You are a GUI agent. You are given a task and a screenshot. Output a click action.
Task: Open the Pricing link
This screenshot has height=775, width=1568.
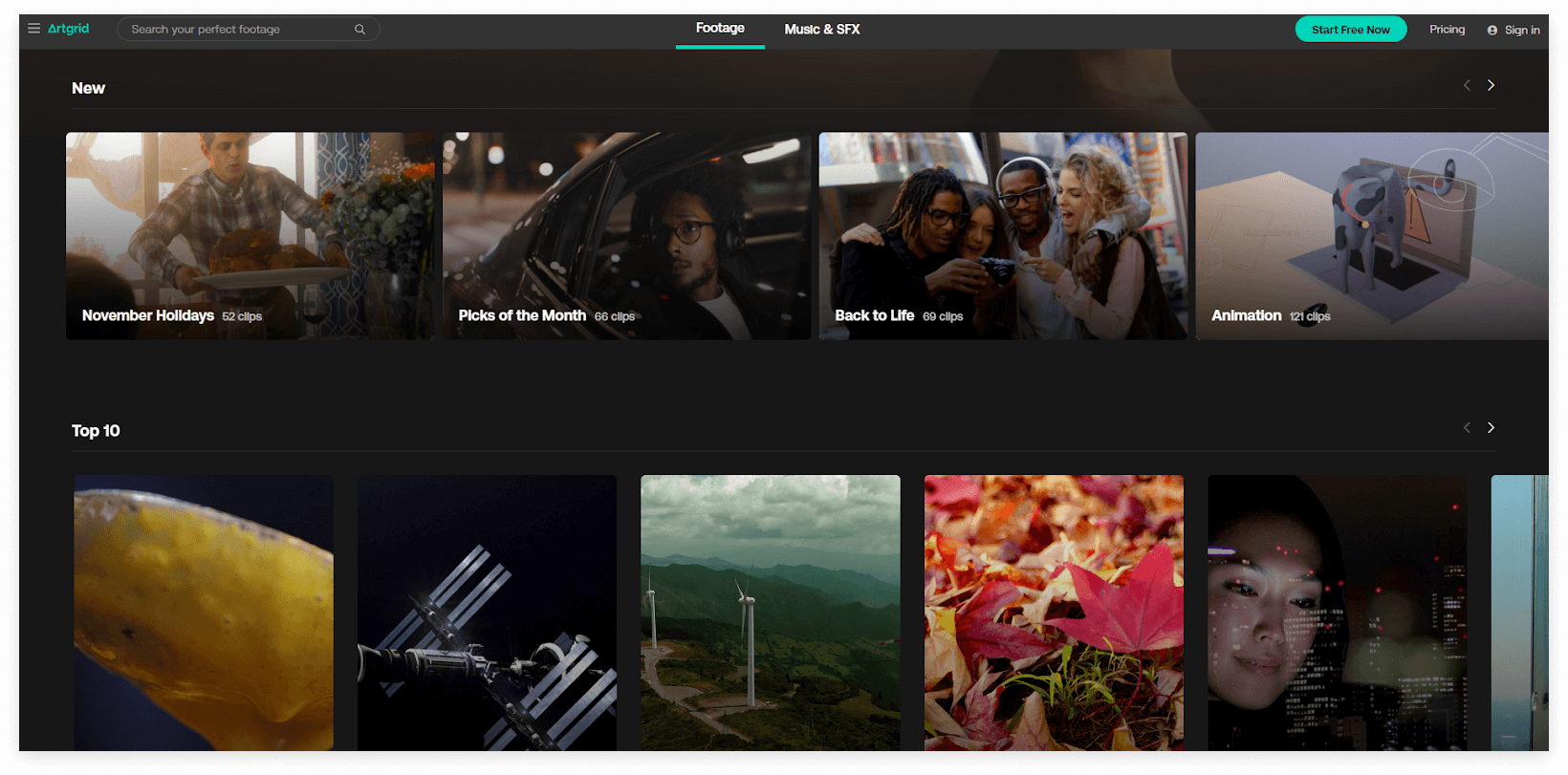(1447, 30)
